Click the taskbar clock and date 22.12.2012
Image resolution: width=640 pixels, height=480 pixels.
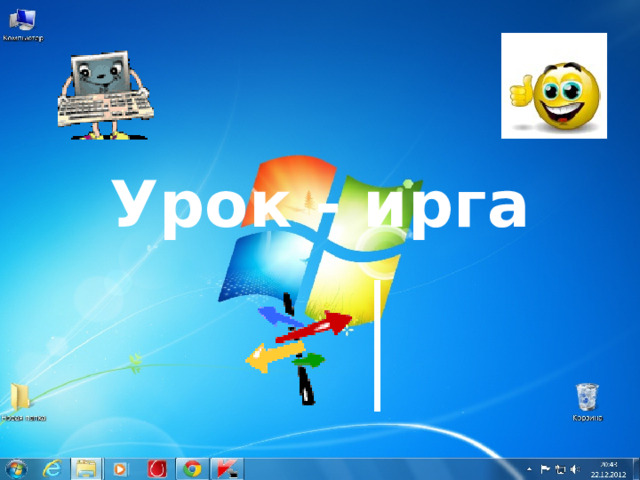609,469
